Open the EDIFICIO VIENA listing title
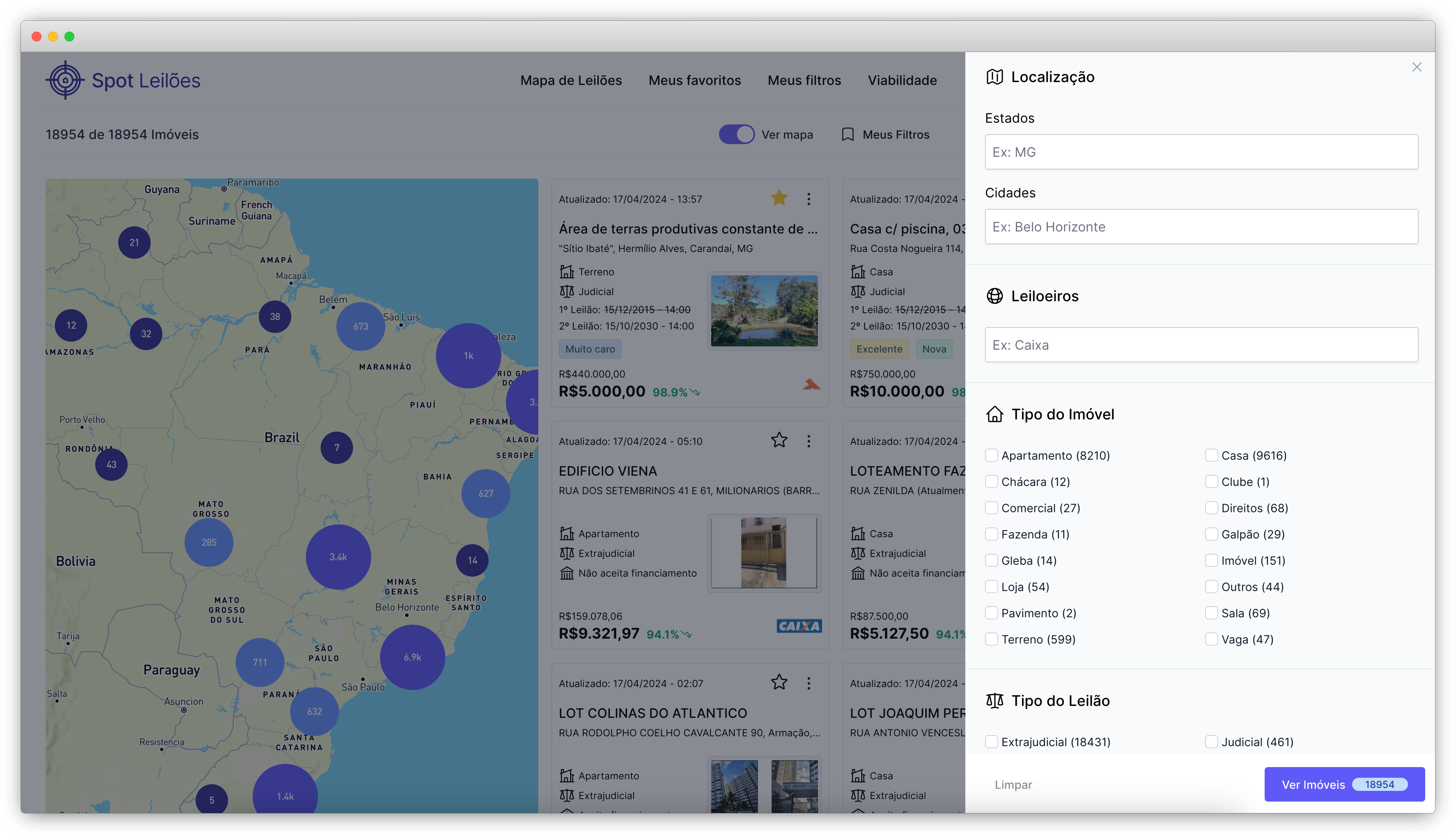The height and width of the screenshot is (834, 1456). [607, 471]
